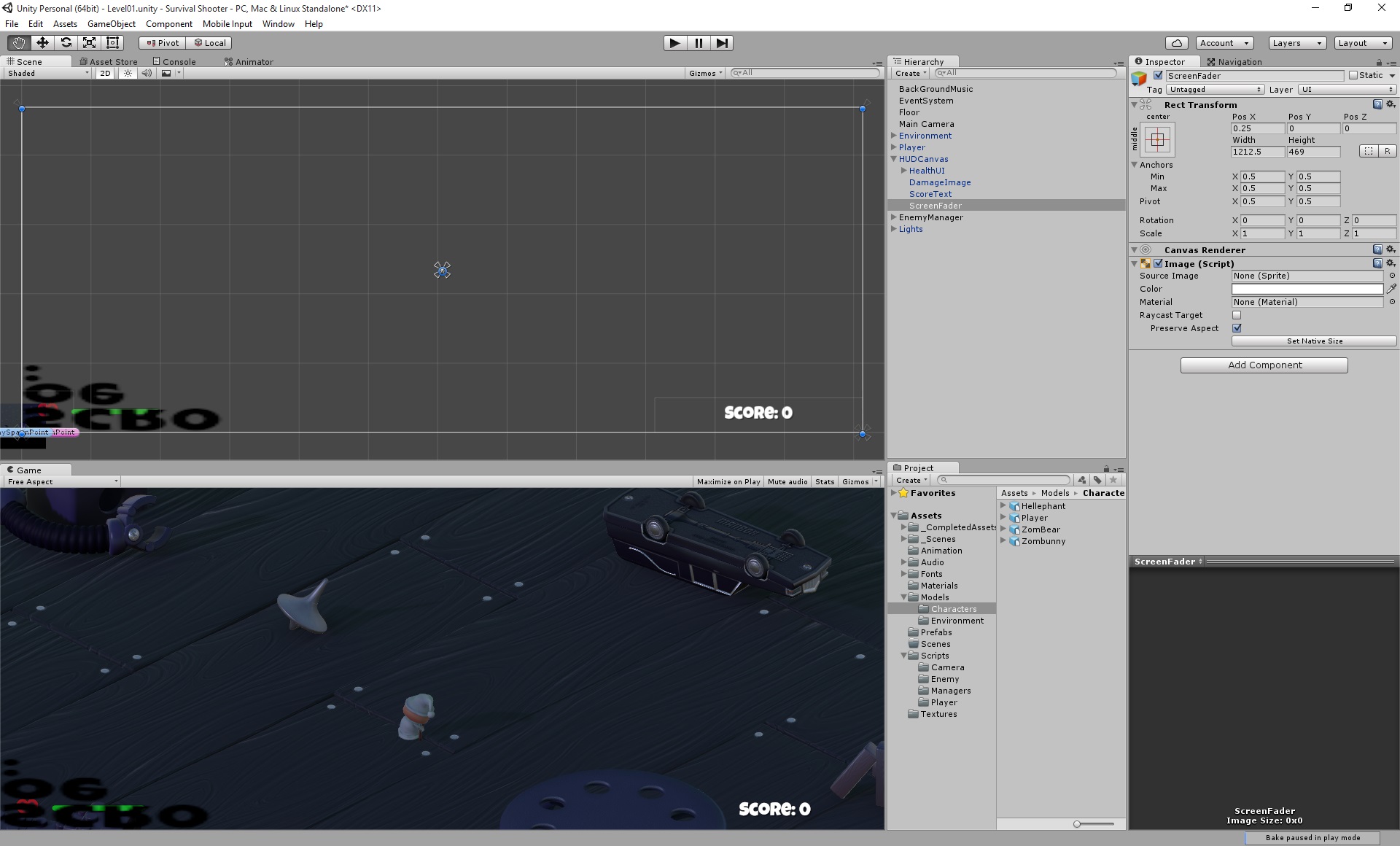1400x846 pixels.
Task: Toggle Mute audio in Game view
Action: [x=787, y=481]
